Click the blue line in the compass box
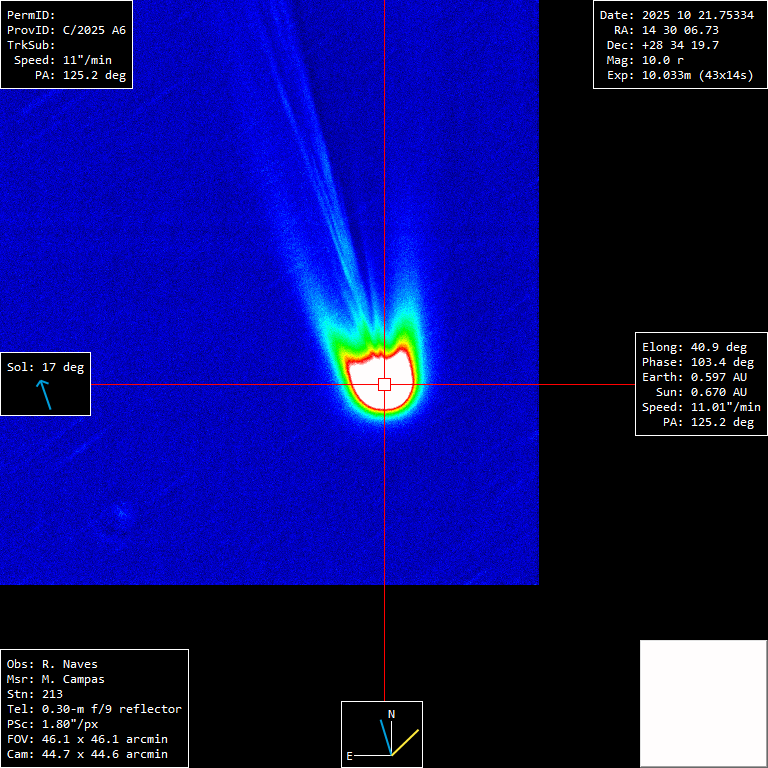The height and width of the screenshot is (768, 768). 384,737
